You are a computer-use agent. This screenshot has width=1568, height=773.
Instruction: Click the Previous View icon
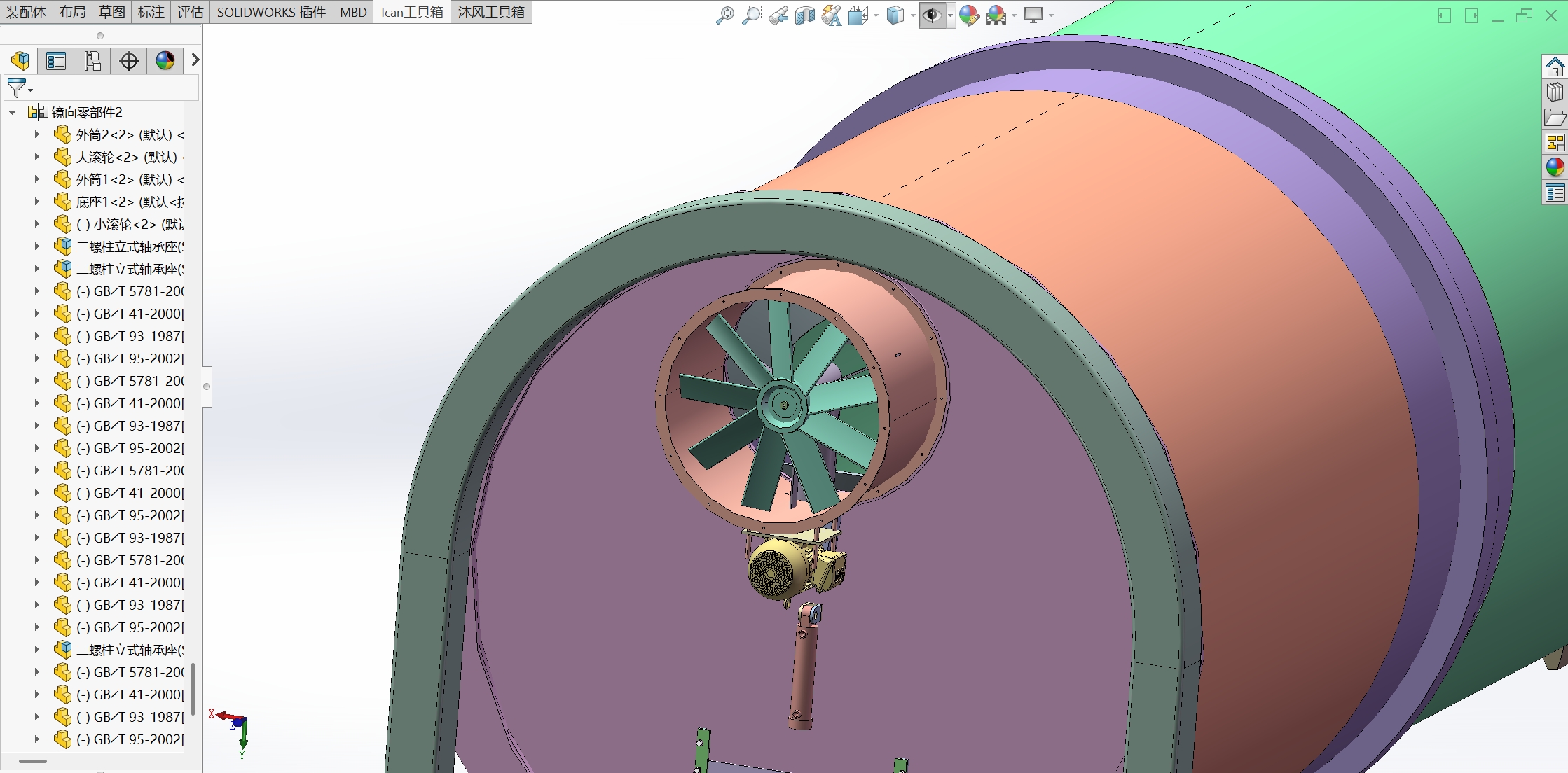click(778, 15)
